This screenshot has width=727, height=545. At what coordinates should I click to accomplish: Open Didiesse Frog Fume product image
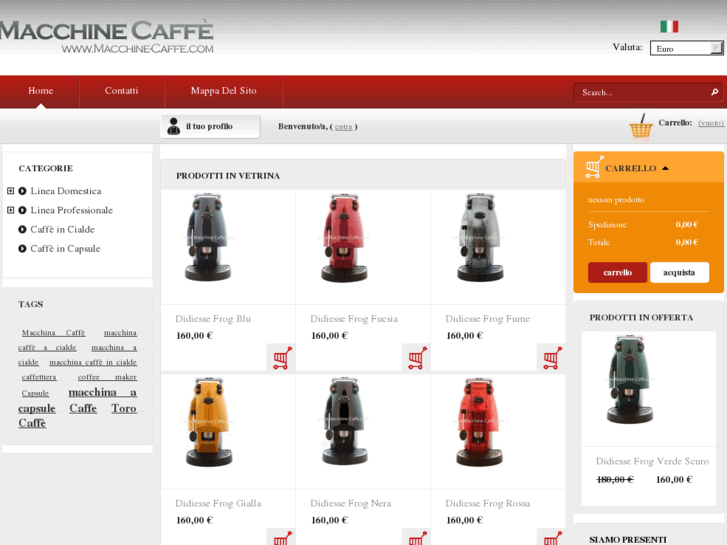tap(479, 237)
